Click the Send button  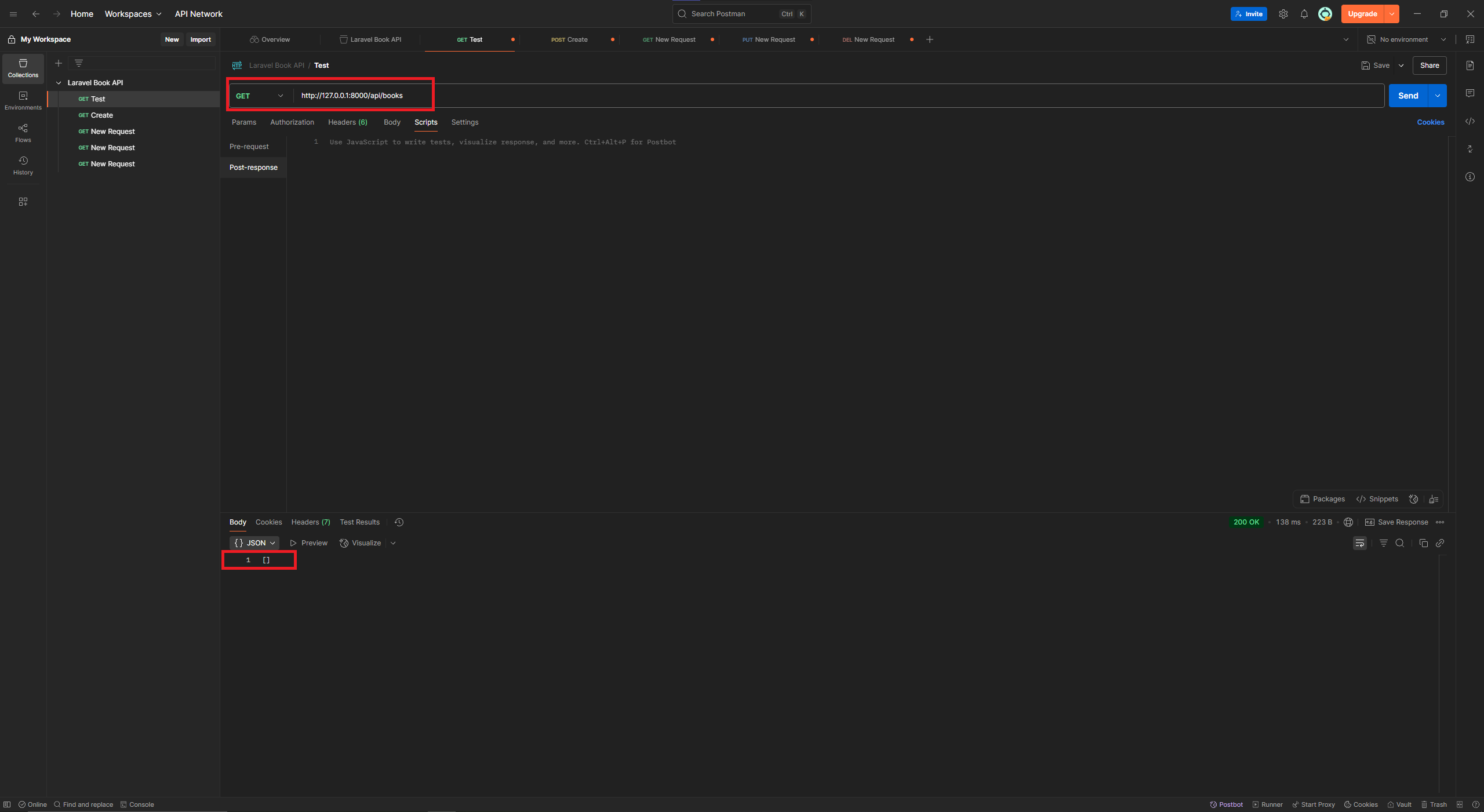[1409, 96]
